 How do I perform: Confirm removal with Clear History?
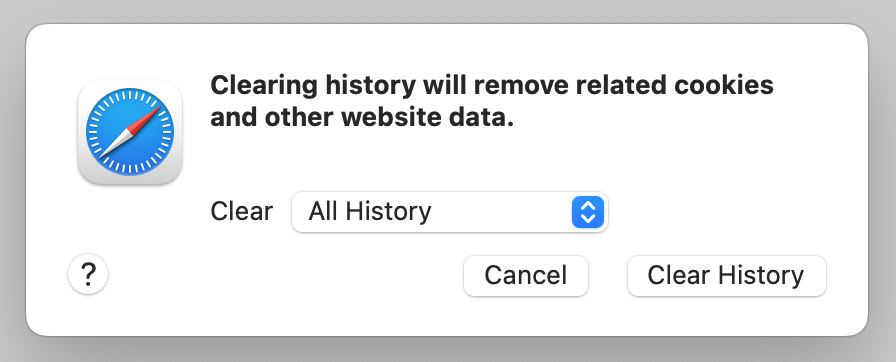pyautogui.click(x=726, y=276)
